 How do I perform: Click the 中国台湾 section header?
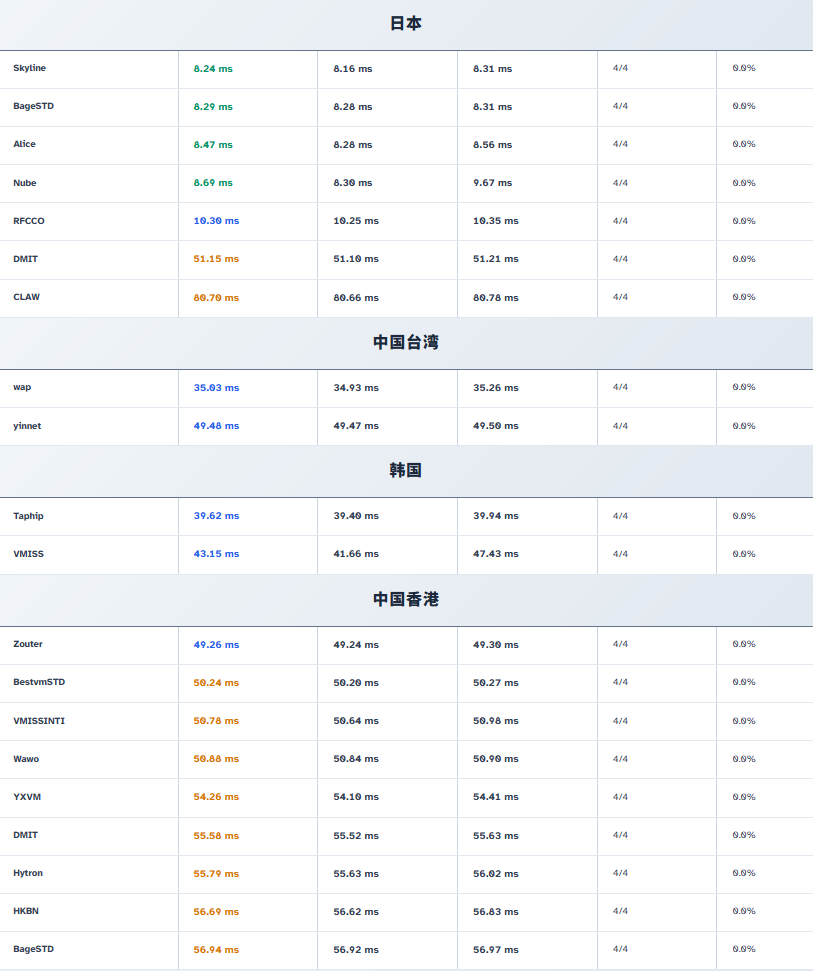coord(405,342)
